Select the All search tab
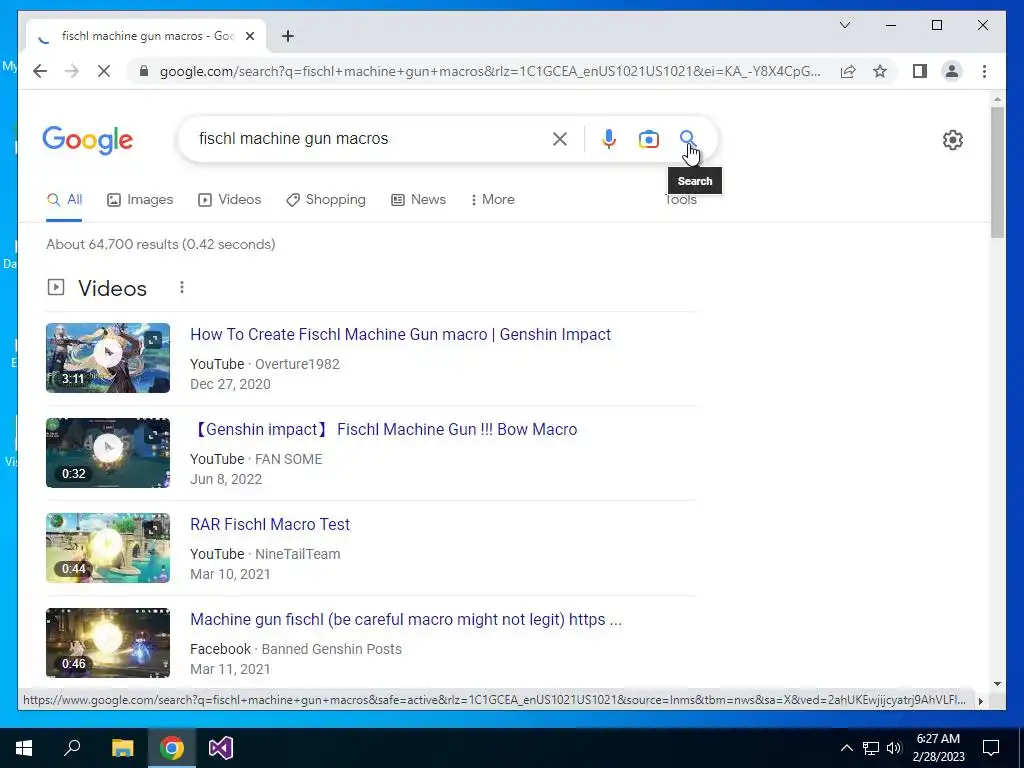The height and width of the screenshot is (768, 1024). 64,200
